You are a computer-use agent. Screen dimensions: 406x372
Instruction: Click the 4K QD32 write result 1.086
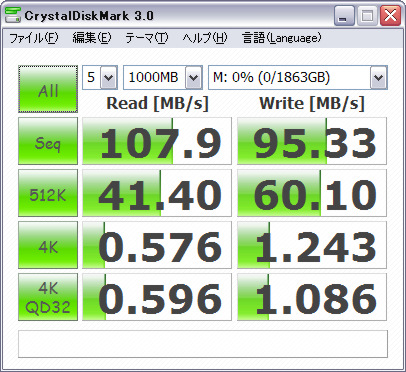click(x=312, y=297)
